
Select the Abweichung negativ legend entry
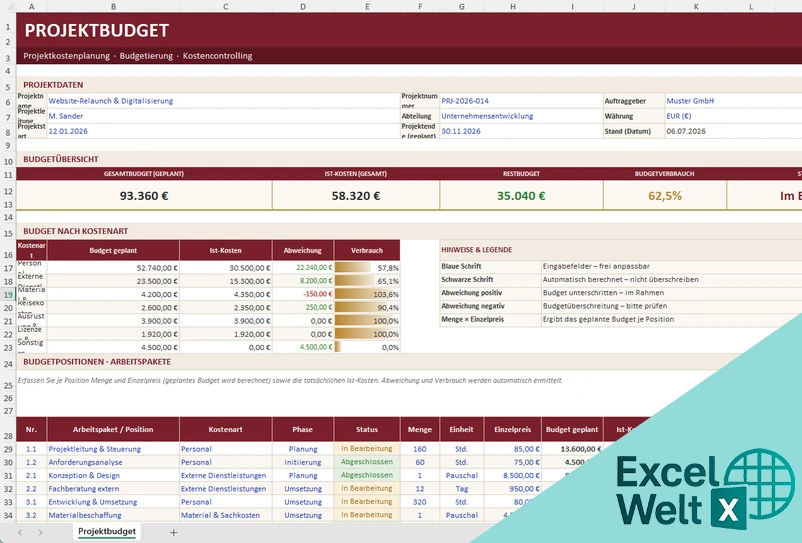click(x=490, y=306)
